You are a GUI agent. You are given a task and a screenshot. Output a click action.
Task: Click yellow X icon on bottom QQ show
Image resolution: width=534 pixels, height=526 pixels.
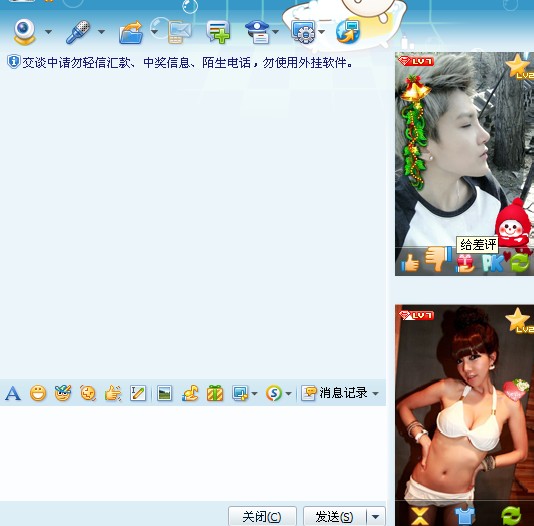tap(420, 516)
